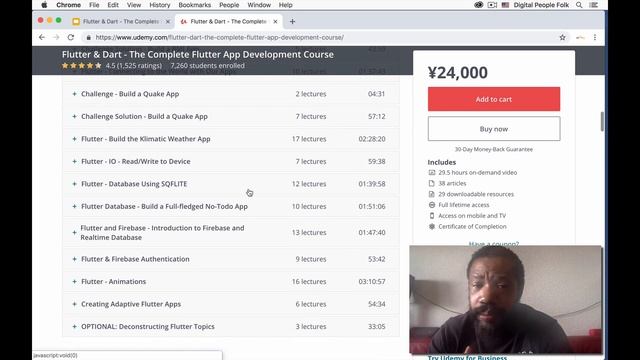Screen dimensions: 640x360
Task: Bookmark page with star icon
Action: (562, 37)
